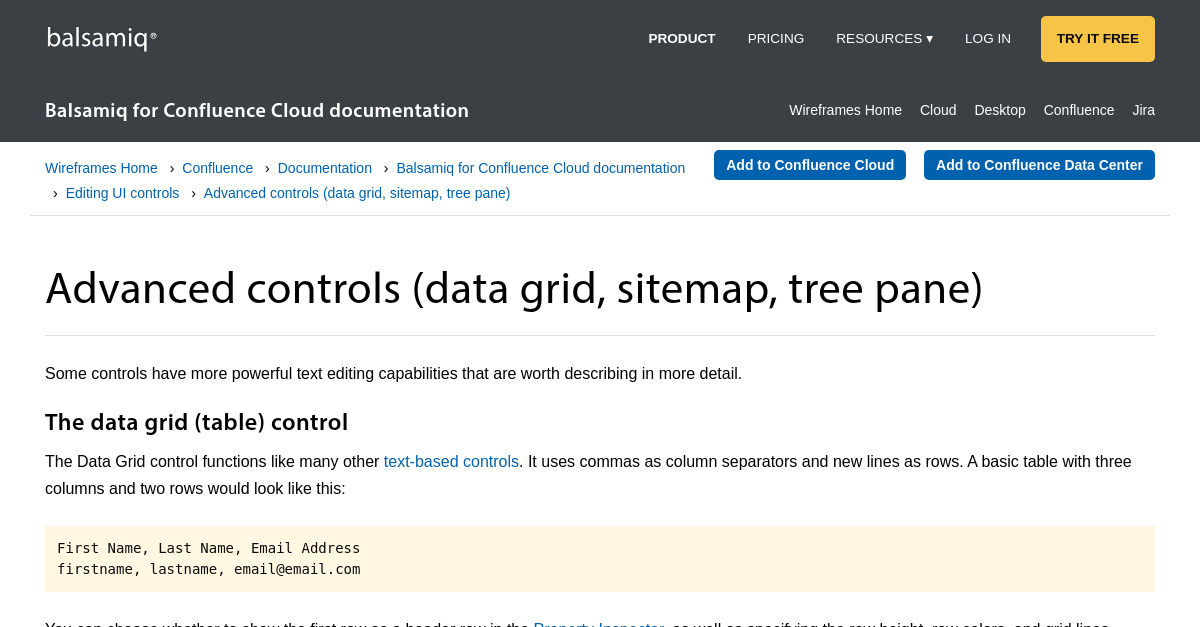
Task: Click Add to Confluence Data Center button
Action: point(1039,165)
